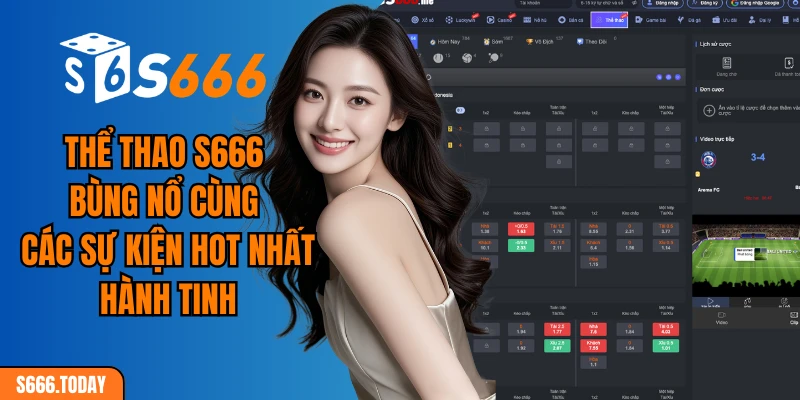The width and height of the screenshot is (800, 400).
Task: Select the volleyball sport icon
Action: click(467, 58)
